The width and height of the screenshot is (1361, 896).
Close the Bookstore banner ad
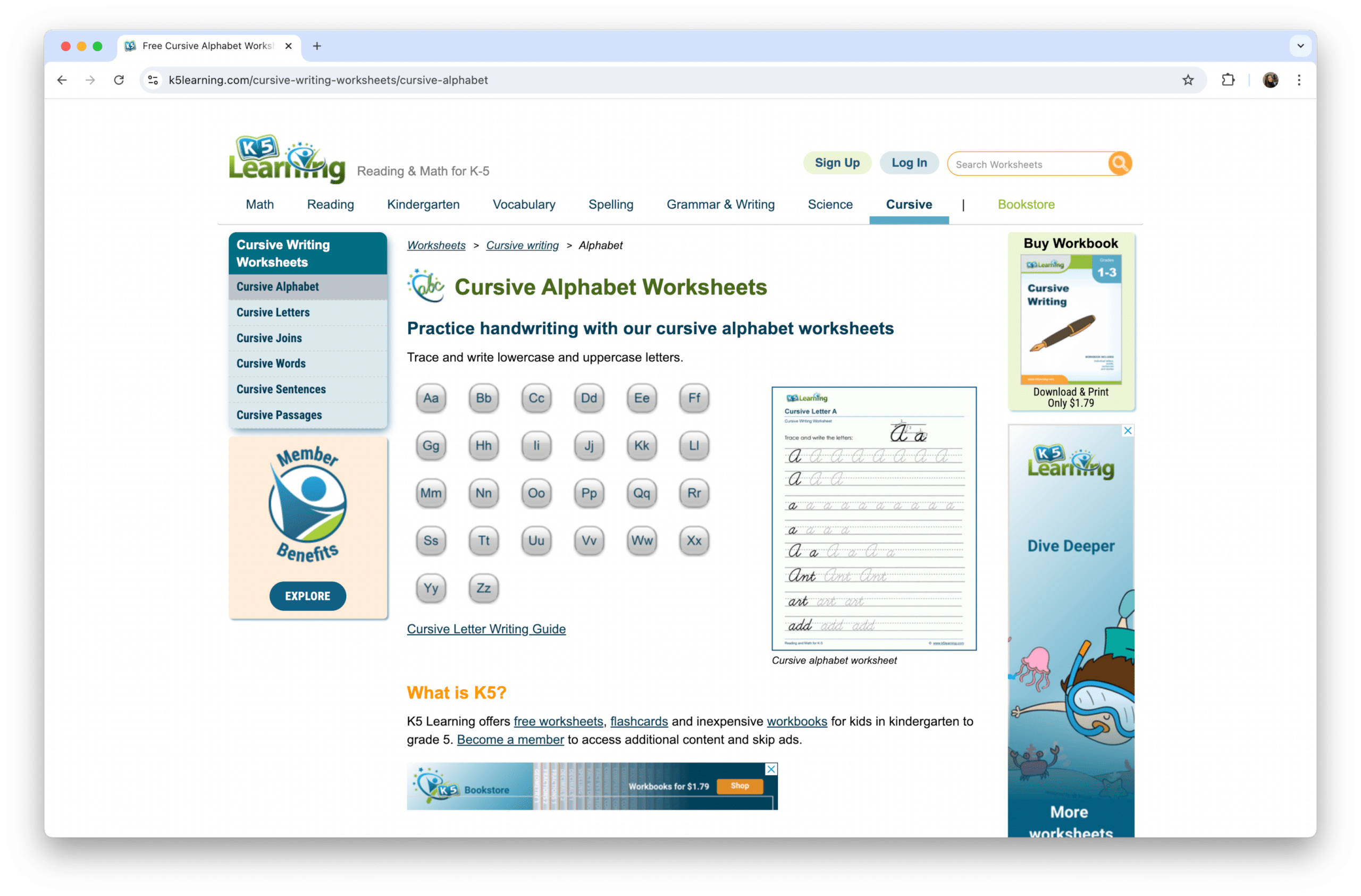pyautogui.click(x=771, y=769)
